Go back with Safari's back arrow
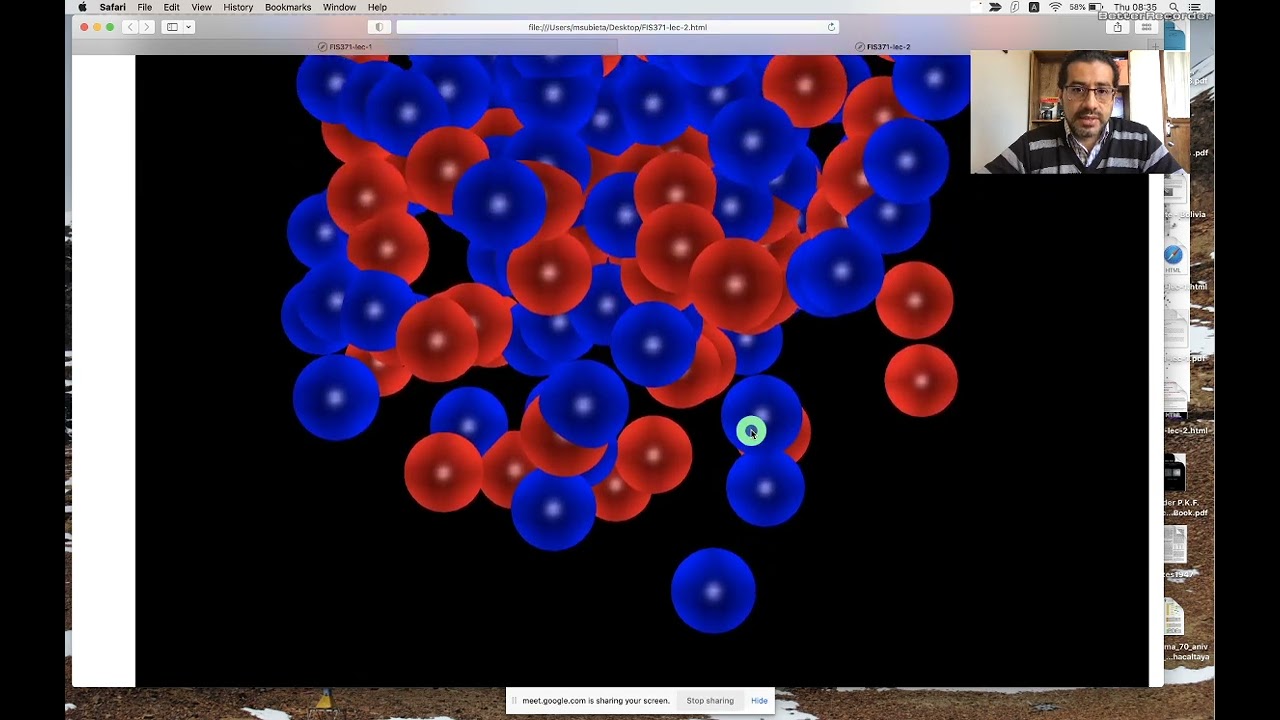Image resolution: width=1280 pixels, height=720 pixels. 130,27
